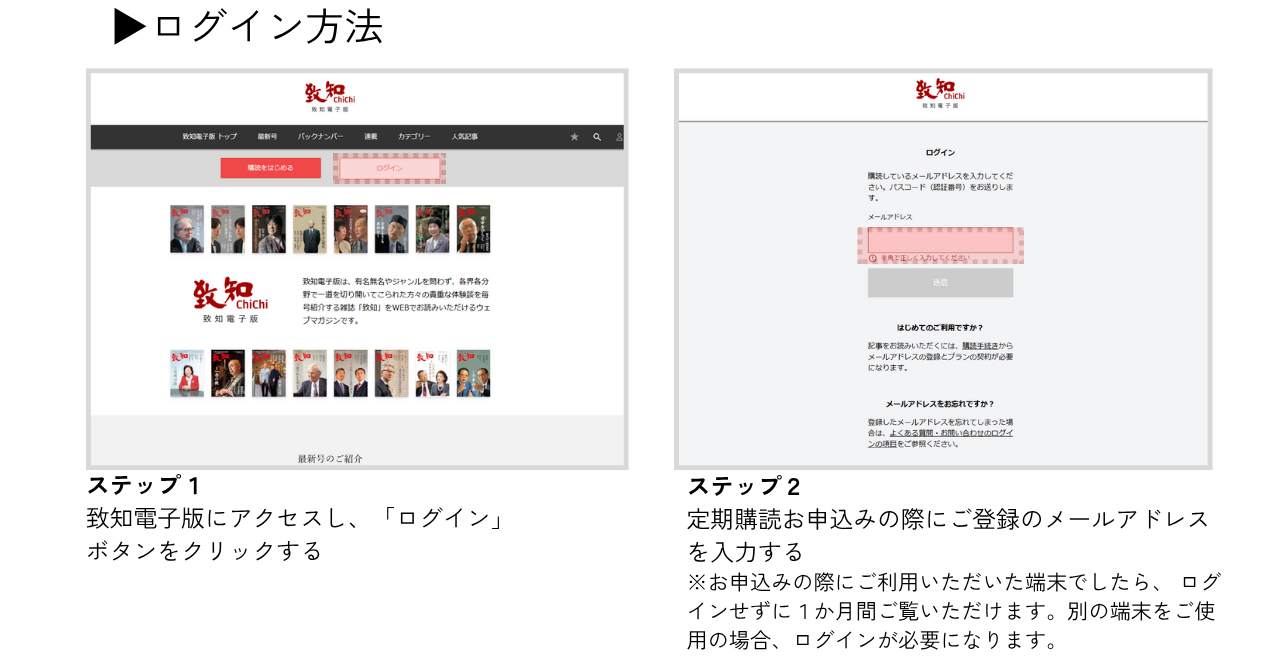
Task: Open the バックナンバー menu item
Action: click(x=320, y=137)
